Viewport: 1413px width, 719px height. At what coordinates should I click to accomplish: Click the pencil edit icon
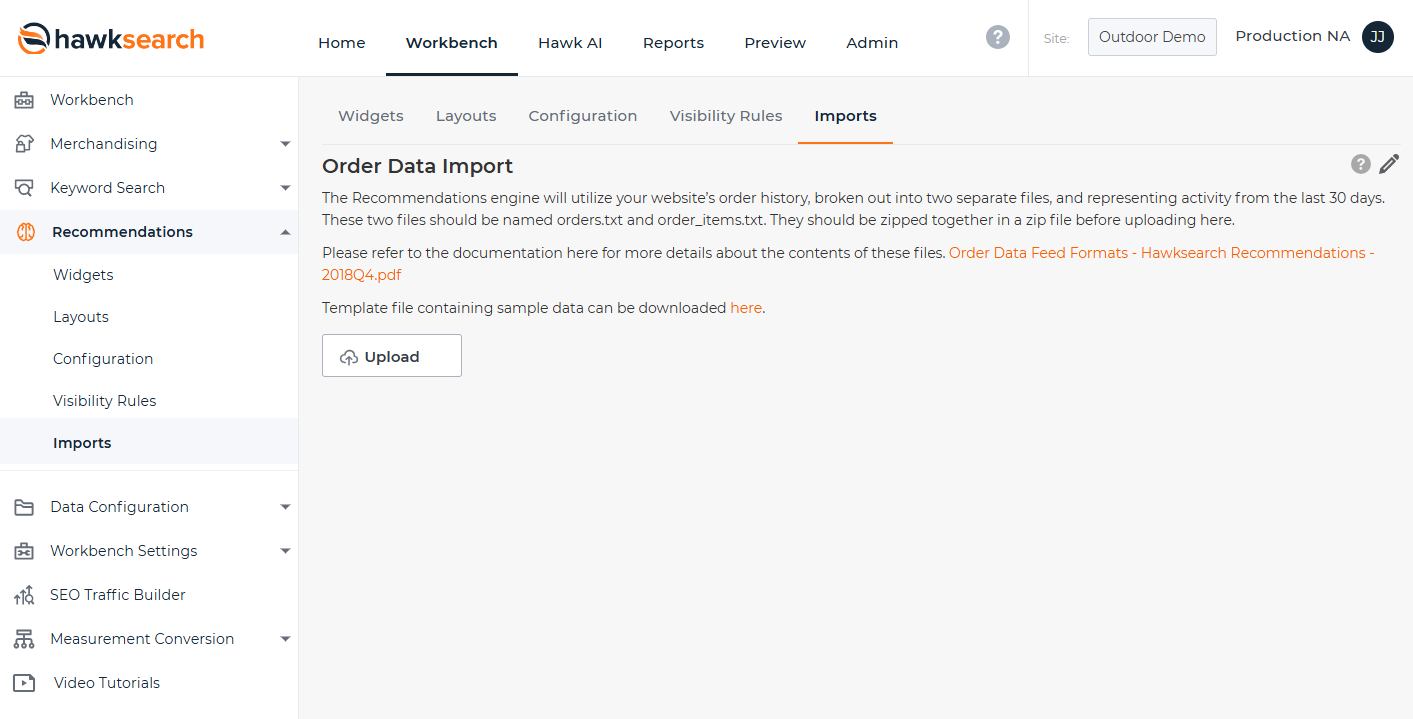1389,164
